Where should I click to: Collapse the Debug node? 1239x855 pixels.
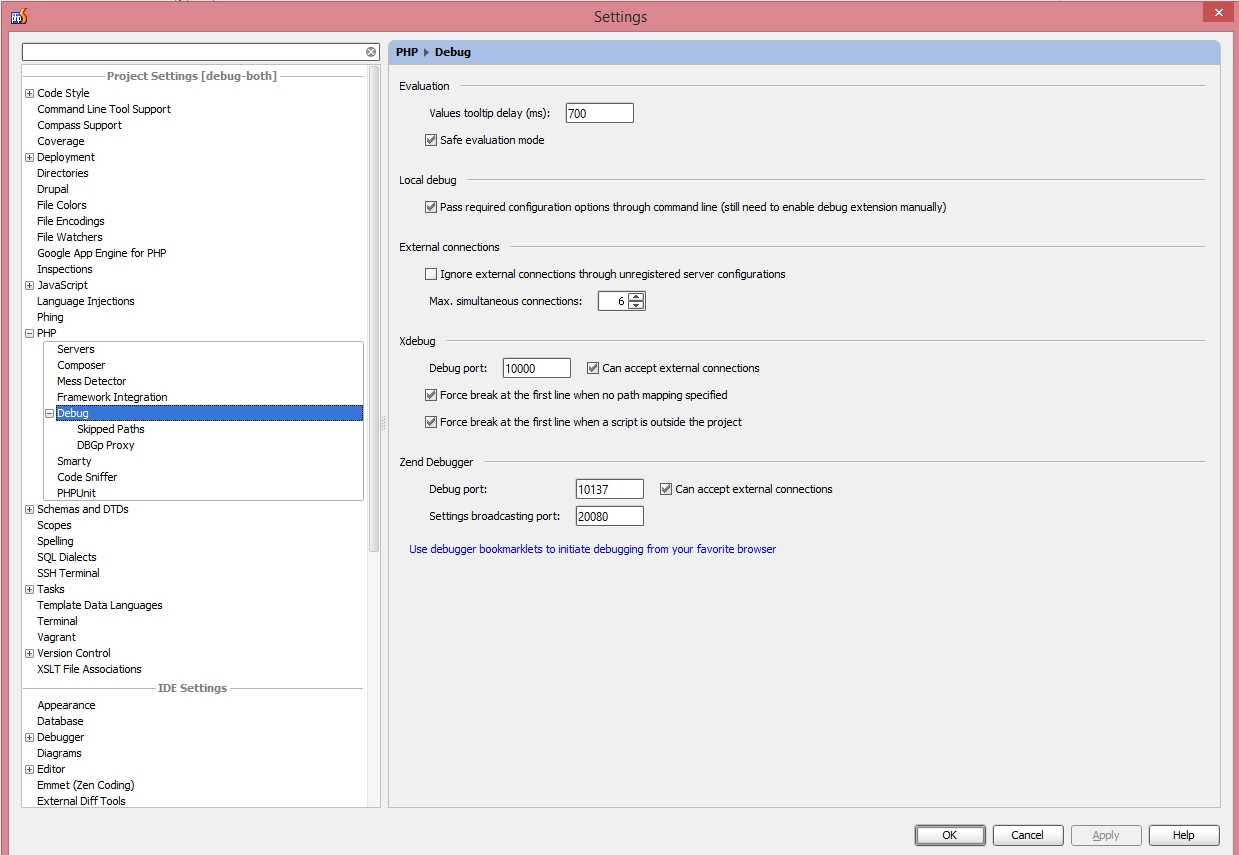49,413
